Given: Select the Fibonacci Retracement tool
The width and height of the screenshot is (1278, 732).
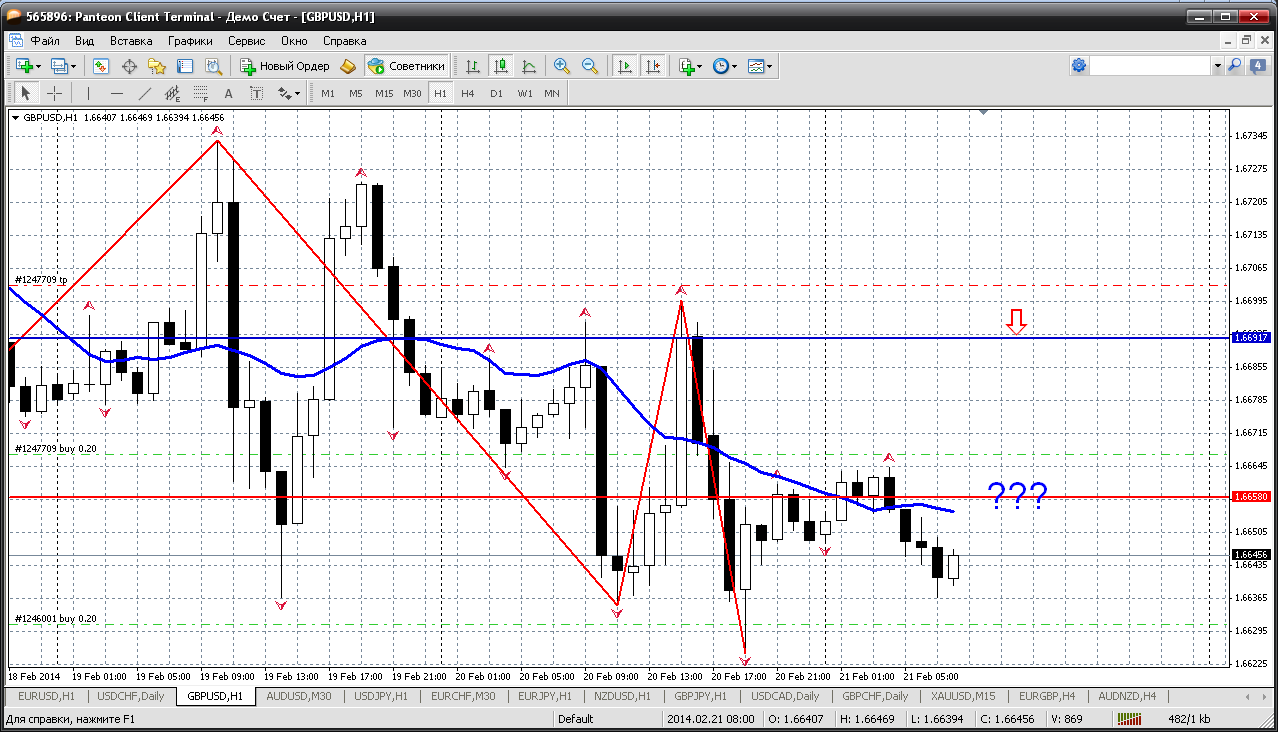Looking at the screenshot, I should [x=200, y=93].
